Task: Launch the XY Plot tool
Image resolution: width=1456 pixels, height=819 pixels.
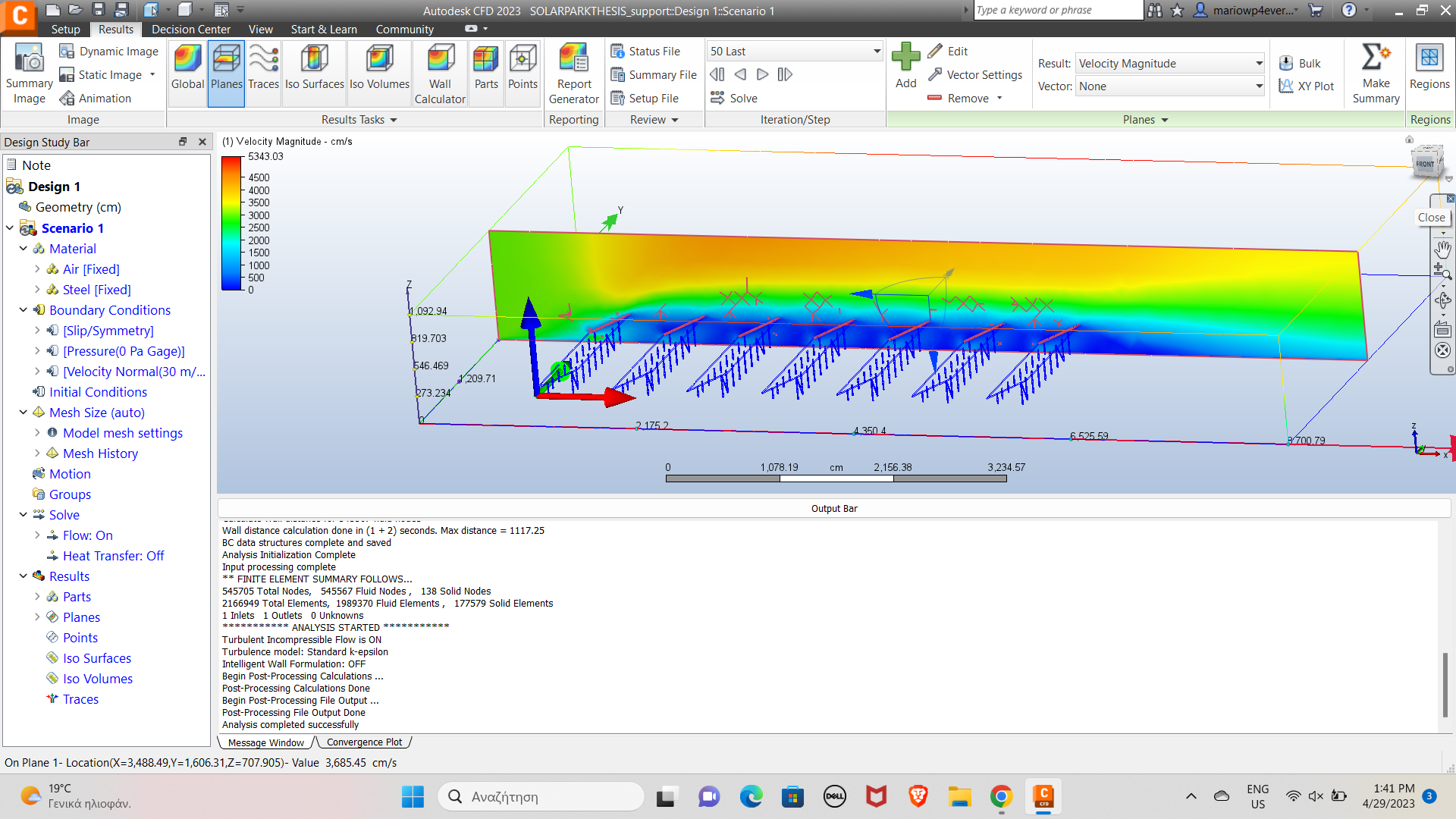Action: [1306, 86]
